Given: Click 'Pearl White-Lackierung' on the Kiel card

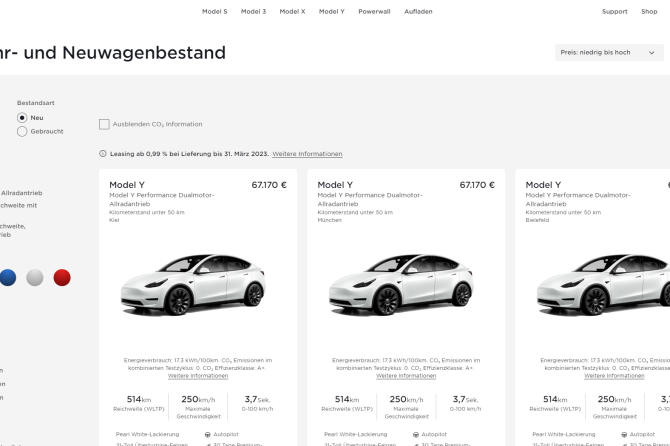Looking at the screenshot, I should [x=147, y=434].
